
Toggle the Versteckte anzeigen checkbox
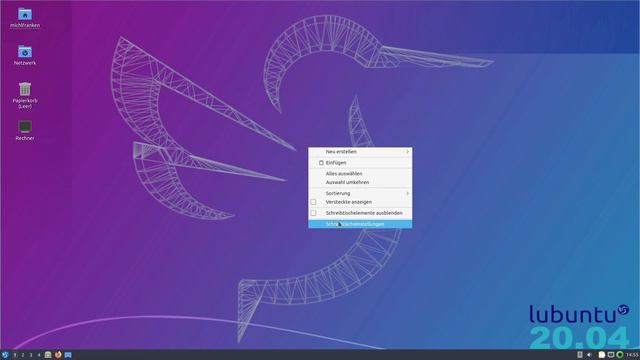click(x=313, y=202)
